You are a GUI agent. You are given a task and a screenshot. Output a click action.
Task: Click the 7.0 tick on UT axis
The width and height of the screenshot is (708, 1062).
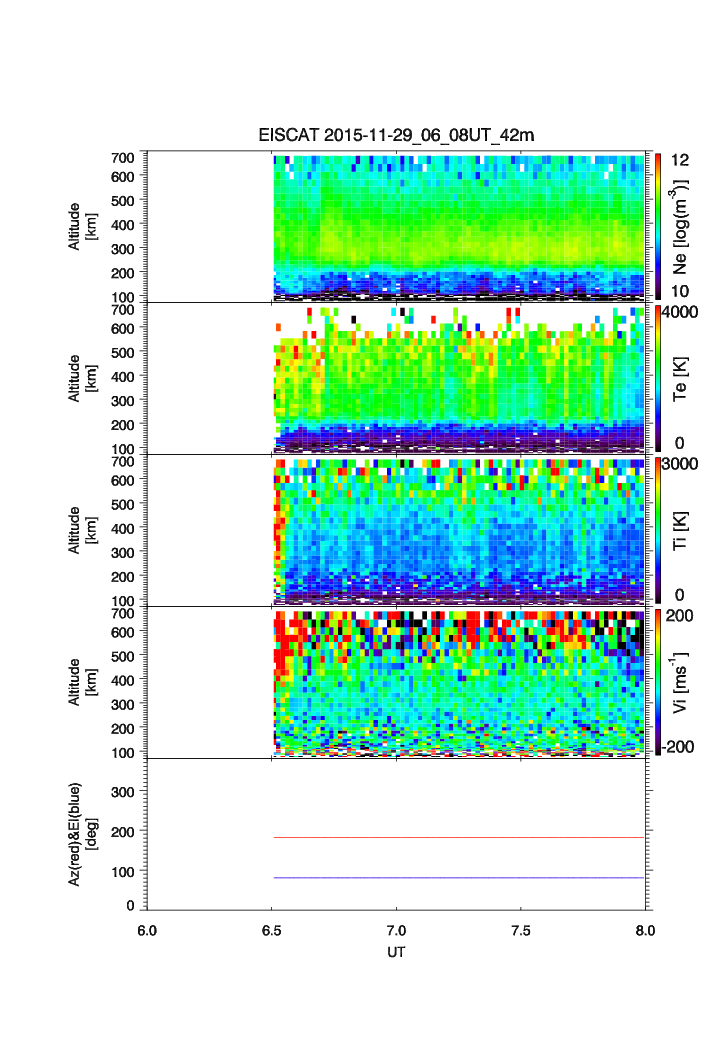coord(396,929)
